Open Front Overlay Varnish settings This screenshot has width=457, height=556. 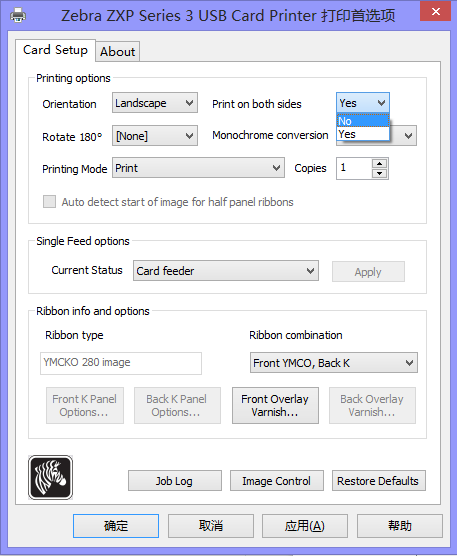pos(275,405)
